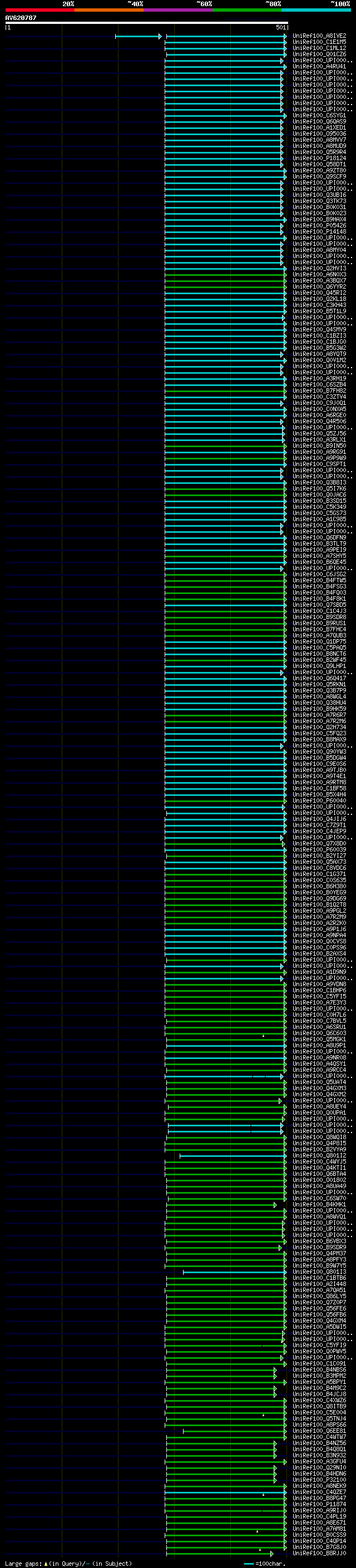This screenshot has width=356, height=1568.
Task: Select hit label UniRef100_A9ZT80
Action: [x=319, y=170]
